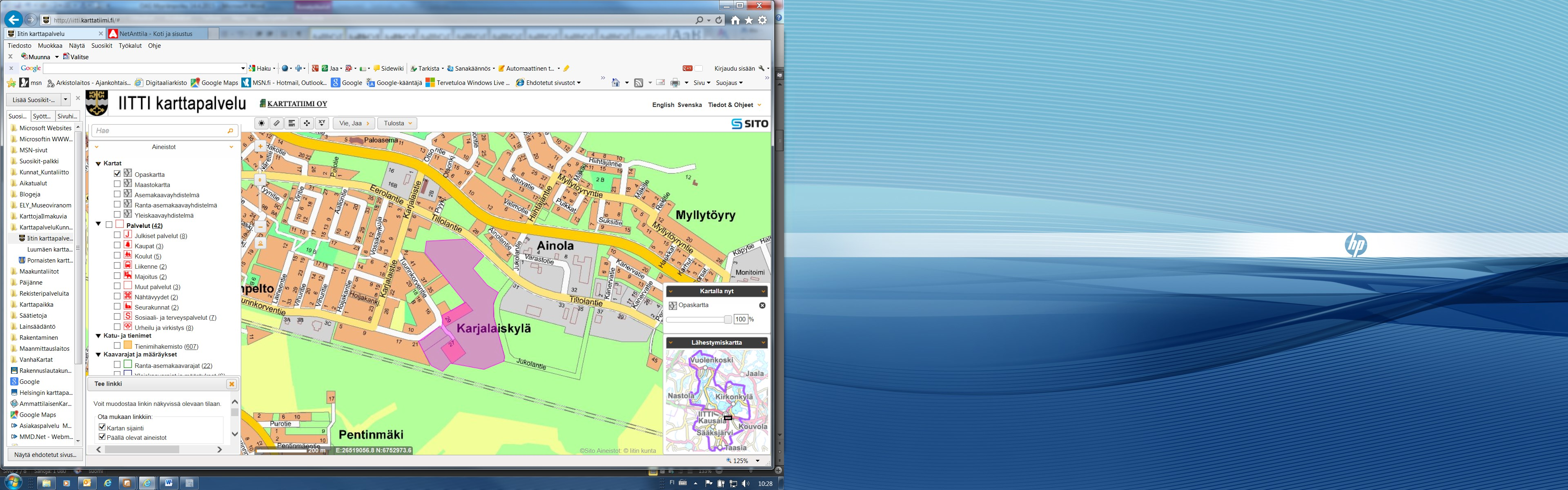This screenshot has width=1568, height=490.
Task: Enable Tienimihakemisto (607) checkbox
Action: click(x=118, y=346)
